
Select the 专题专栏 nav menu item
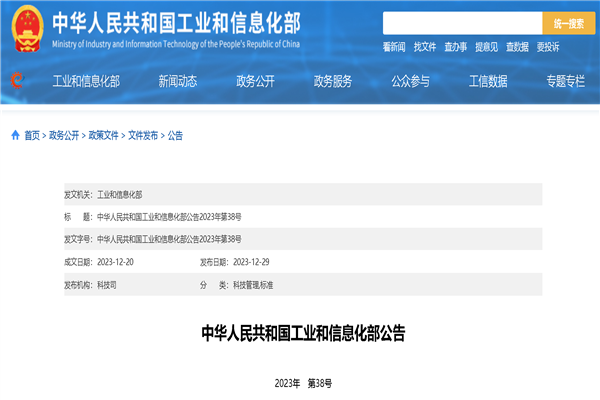coord(565,81)
